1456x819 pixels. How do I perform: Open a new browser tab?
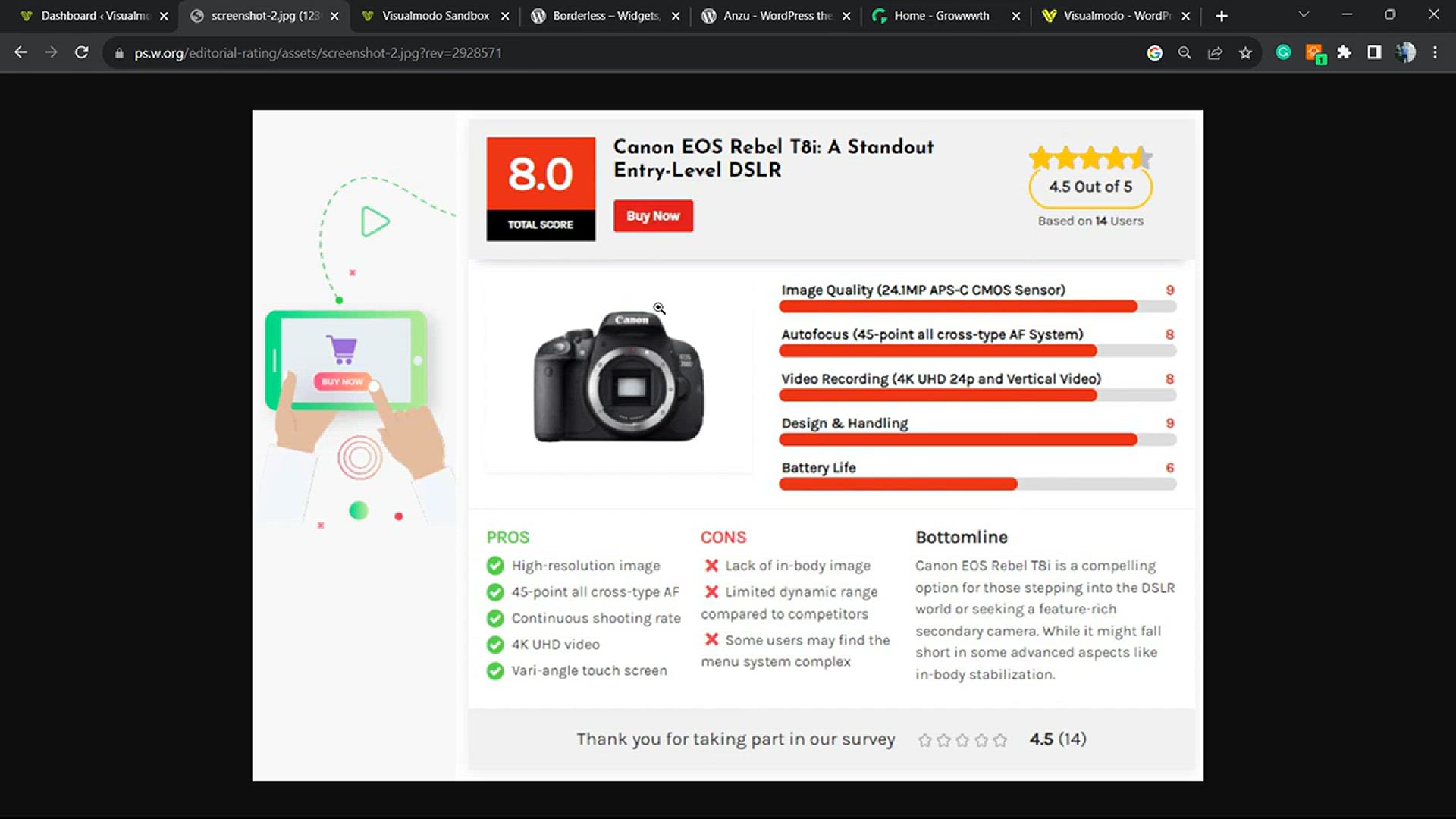click(x=1221, y=16)
